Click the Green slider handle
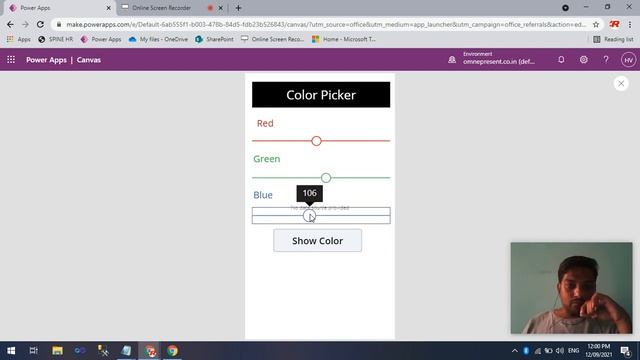Image resolution: width=640 pixels, height=360 pixels. [326, 178]
